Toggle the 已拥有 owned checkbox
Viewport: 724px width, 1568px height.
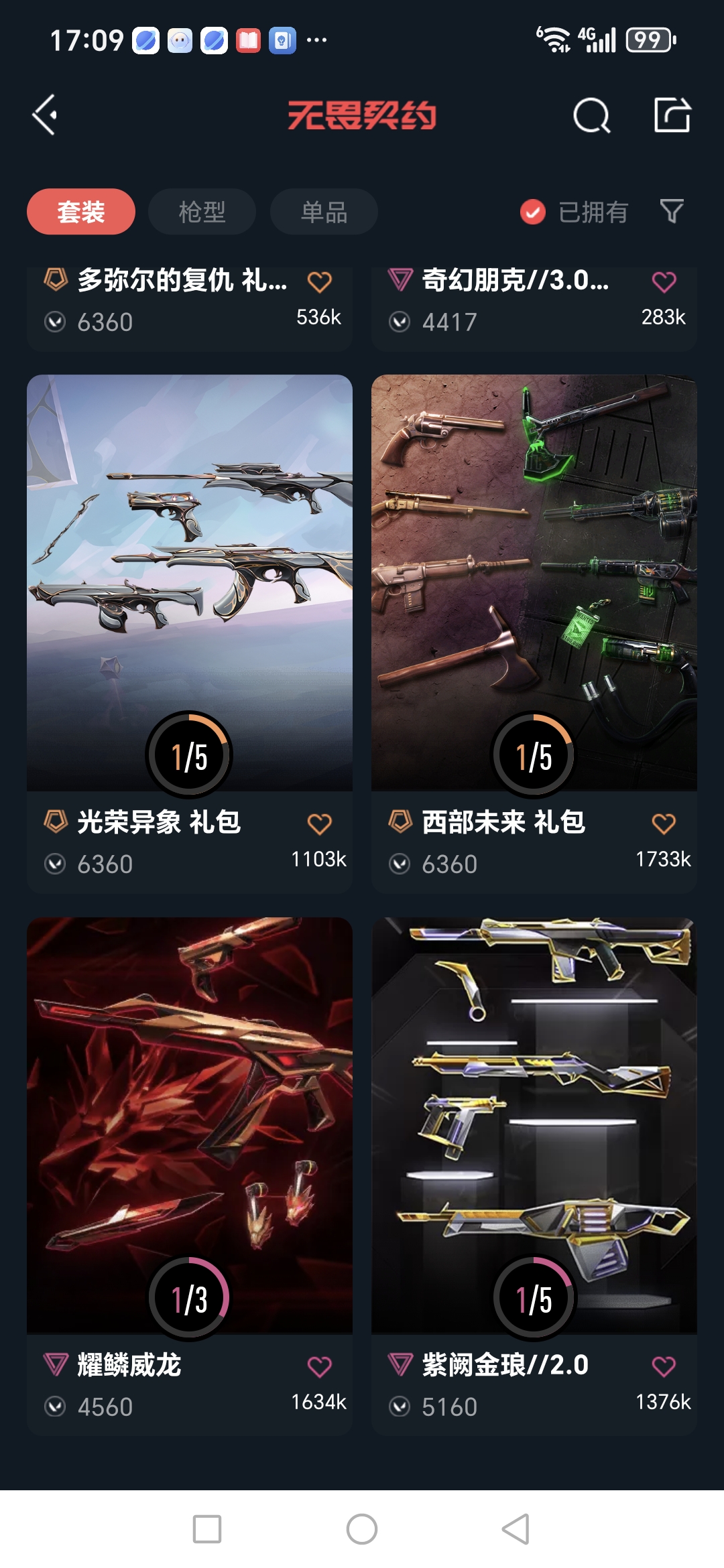point(533,212)
